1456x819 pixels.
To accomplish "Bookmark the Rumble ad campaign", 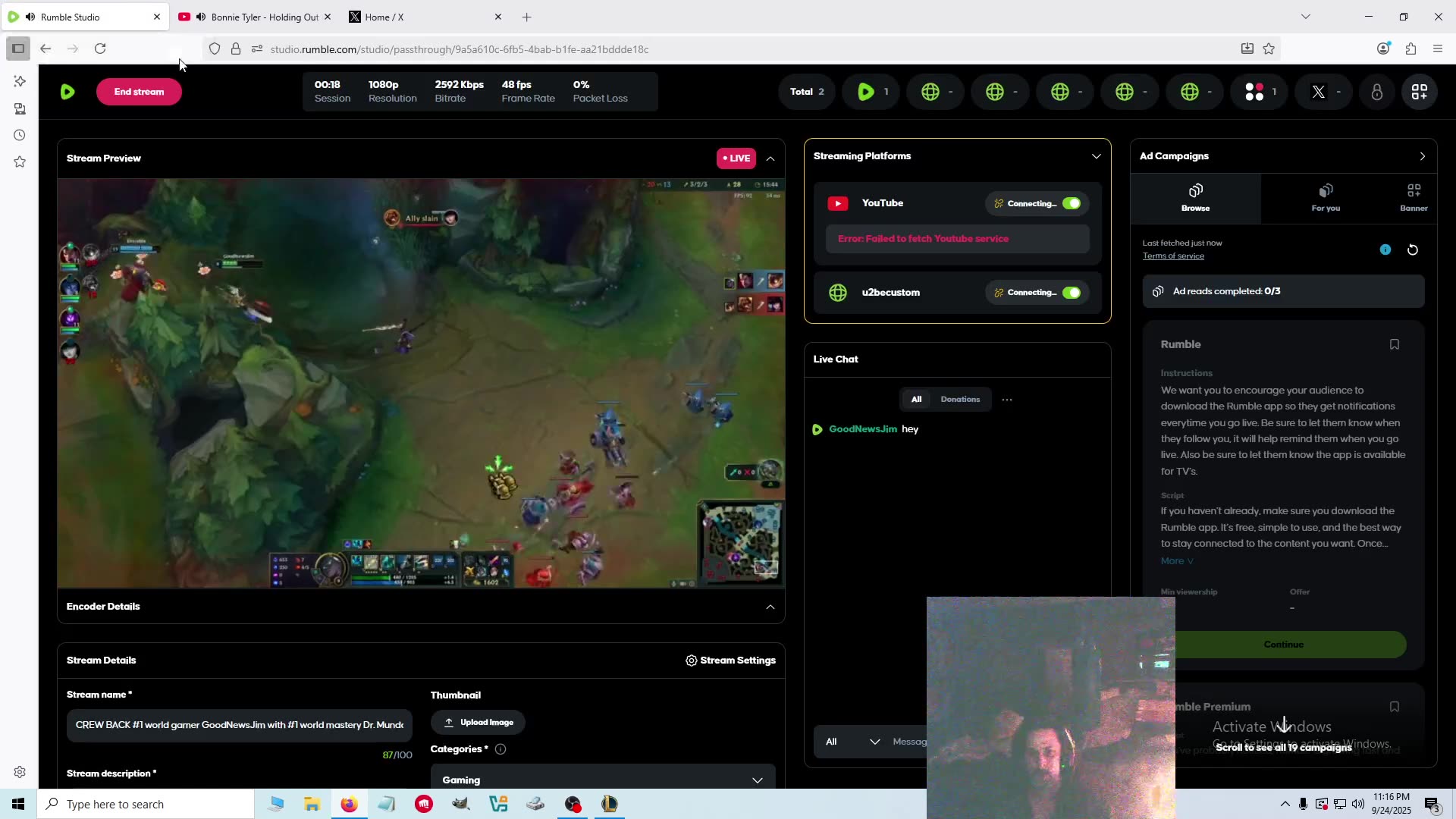I will [x=1394, y=344].
